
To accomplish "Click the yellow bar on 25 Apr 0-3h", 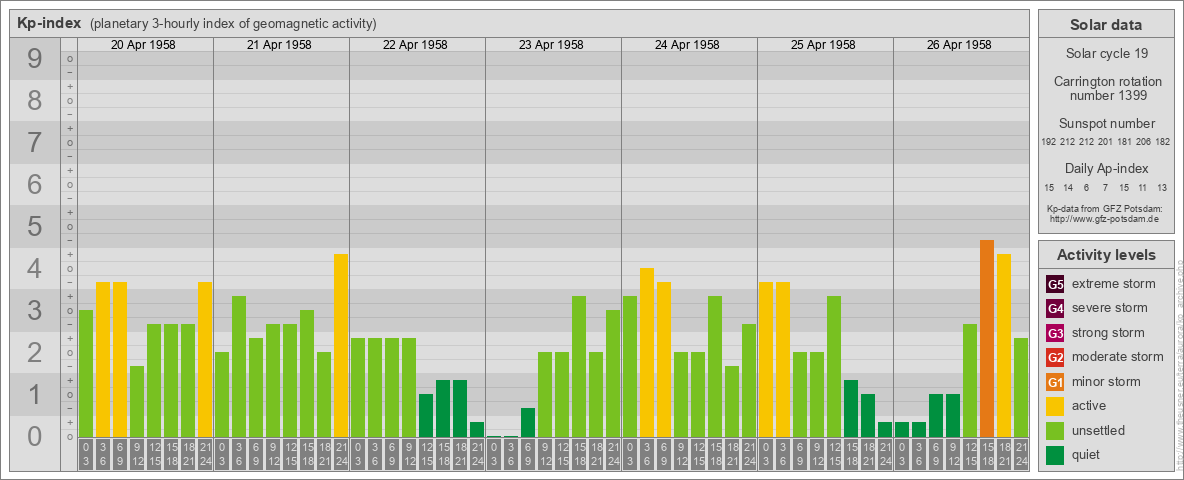I will [x=766, y=359].
